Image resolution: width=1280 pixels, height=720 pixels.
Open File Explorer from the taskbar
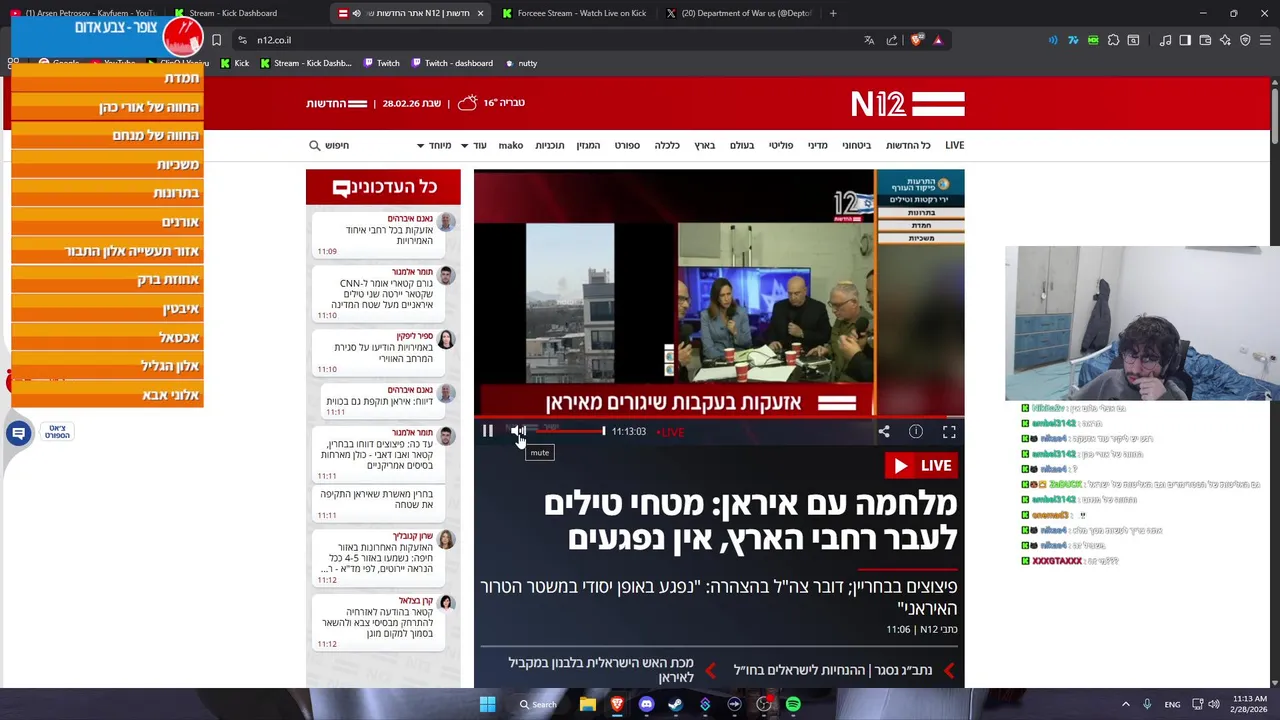(x=588, y=704)
